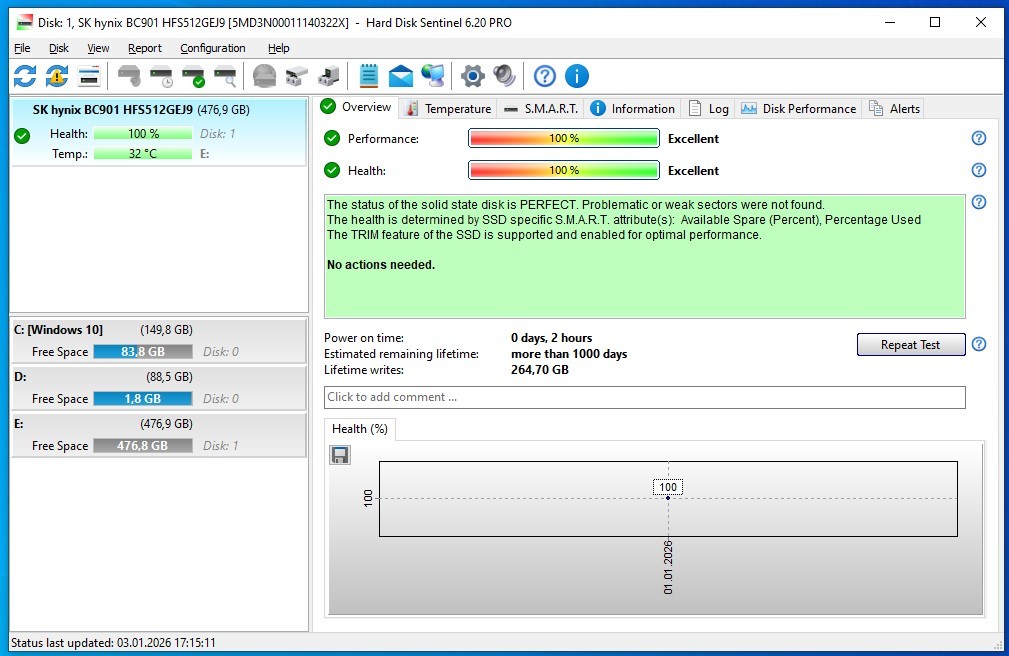Click the speaker sound icon in toolbar
This screenshot has height=656, width=1009.
tap(504, 76)
